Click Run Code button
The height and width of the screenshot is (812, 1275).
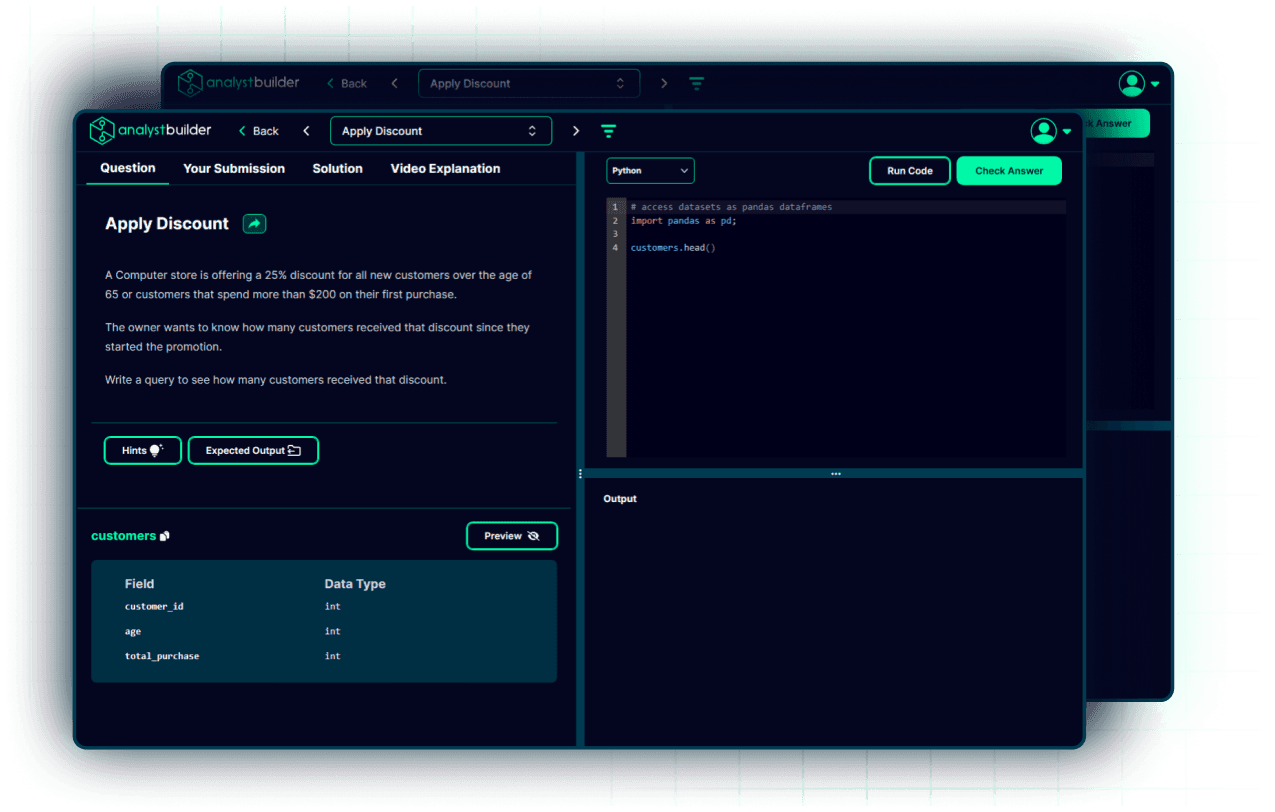click(910, 171)
